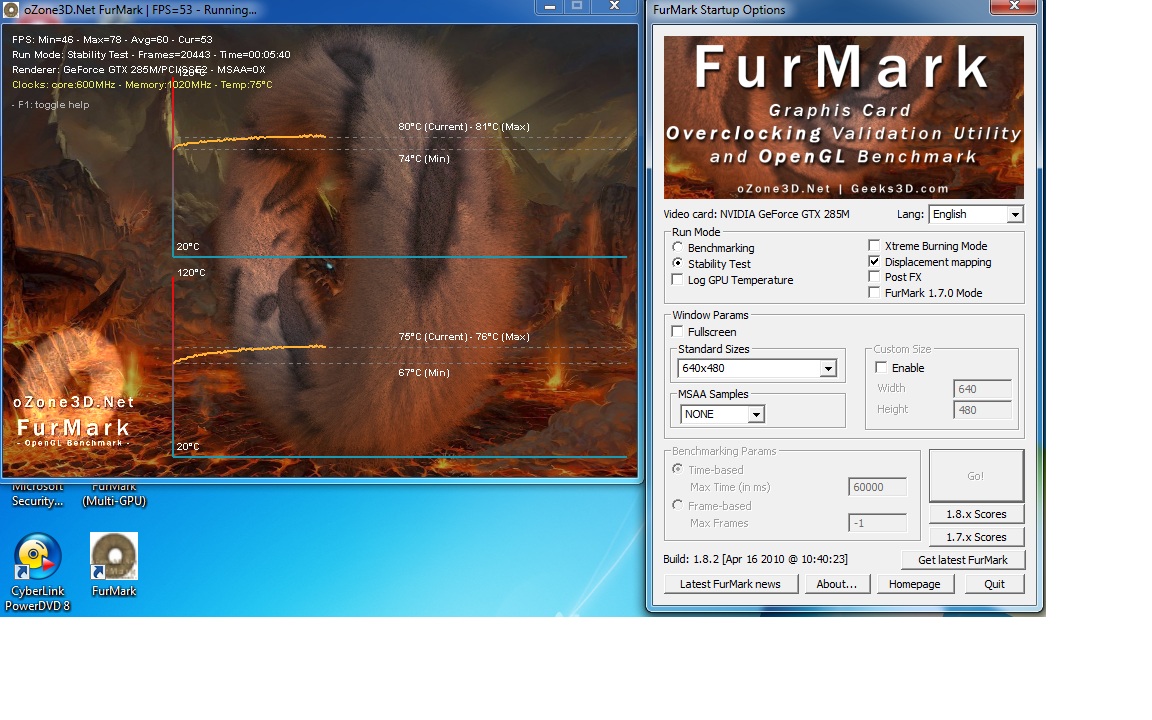
Task: Close the FurMark Startup Options window
Action: [1013, 7]
